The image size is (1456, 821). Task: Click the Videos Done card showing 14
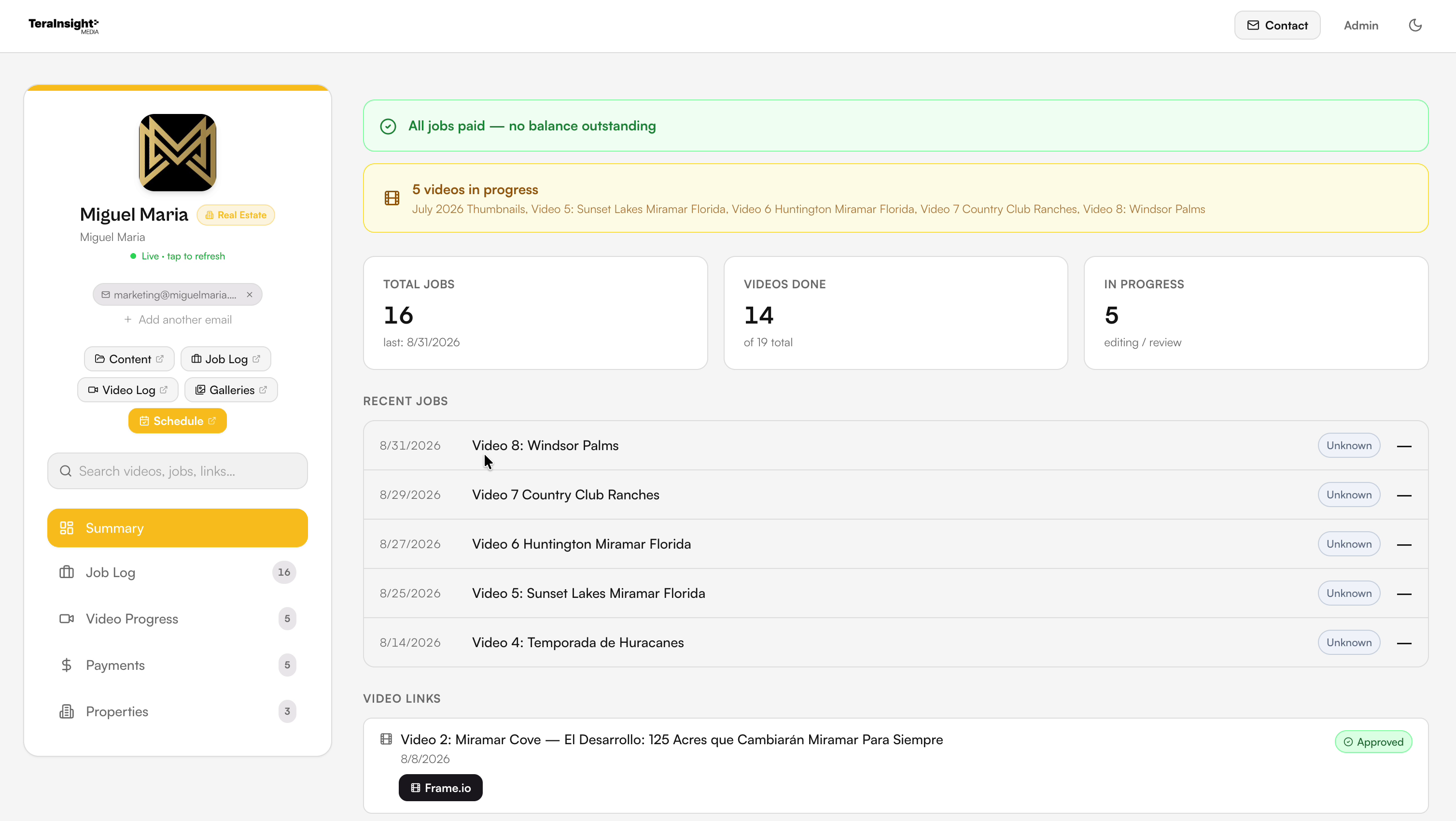896,313
